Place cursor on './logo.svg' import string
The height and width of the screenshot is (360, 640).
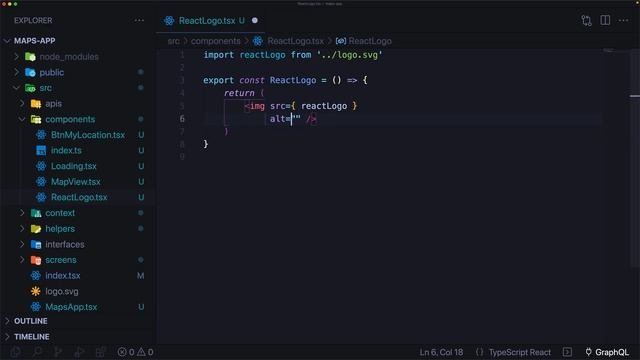click(349, 55)
